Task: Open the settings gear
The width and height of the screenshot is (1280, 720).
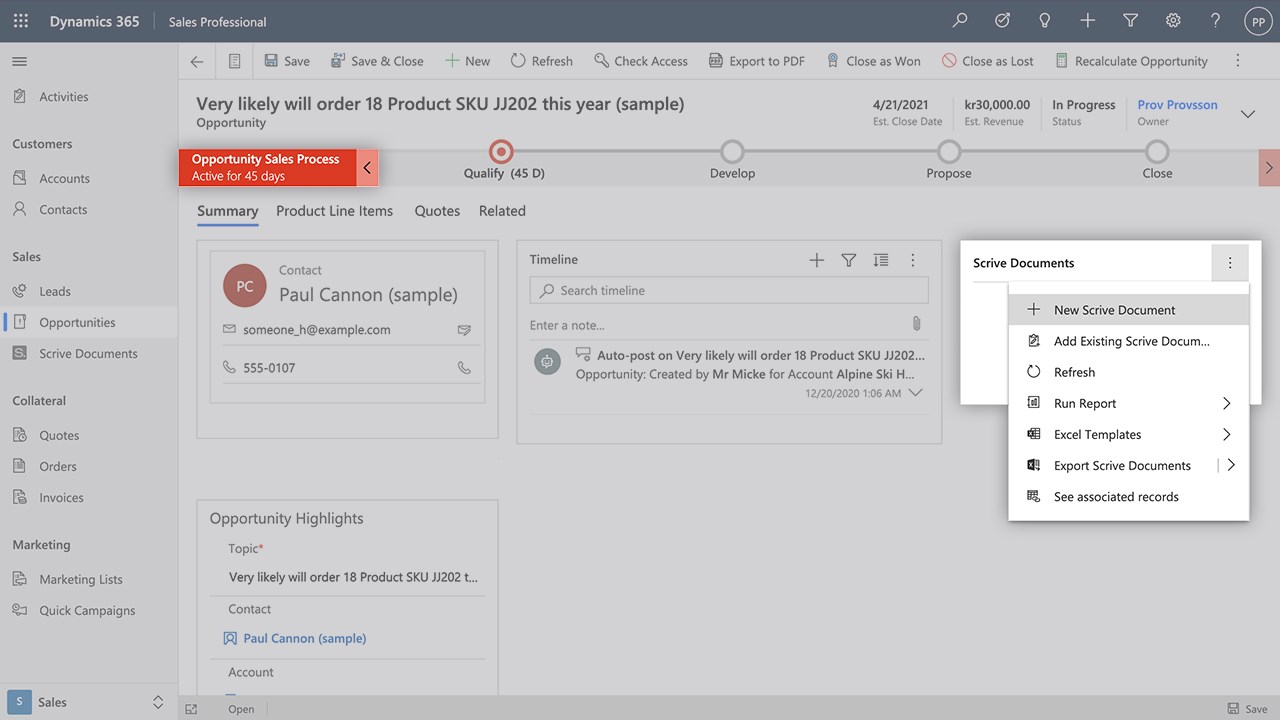Action: [x=1173, y=21]
